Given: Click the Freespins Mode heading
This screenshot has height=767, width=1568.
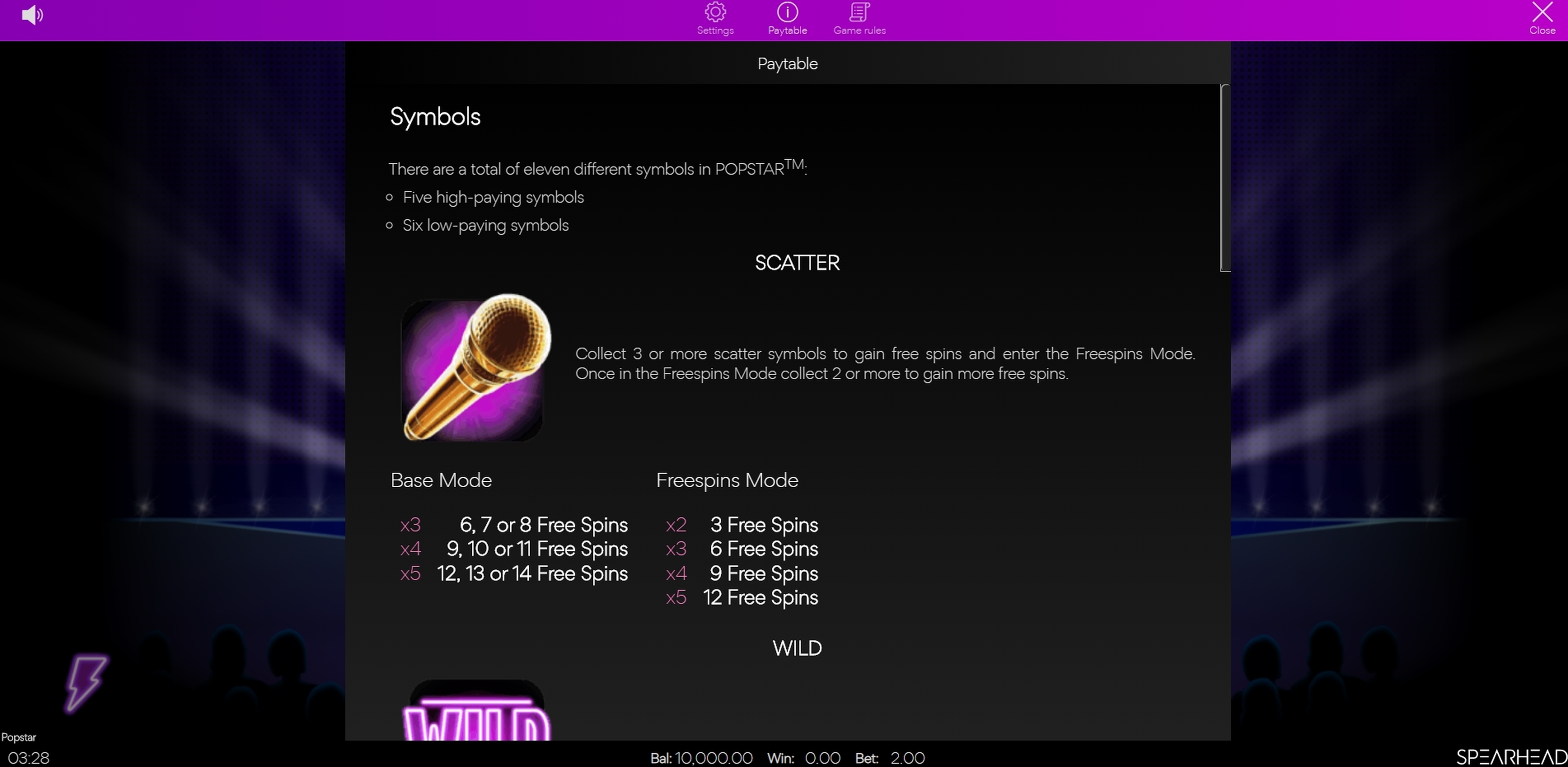Looking at the screenshot, I should coord(727,480).
